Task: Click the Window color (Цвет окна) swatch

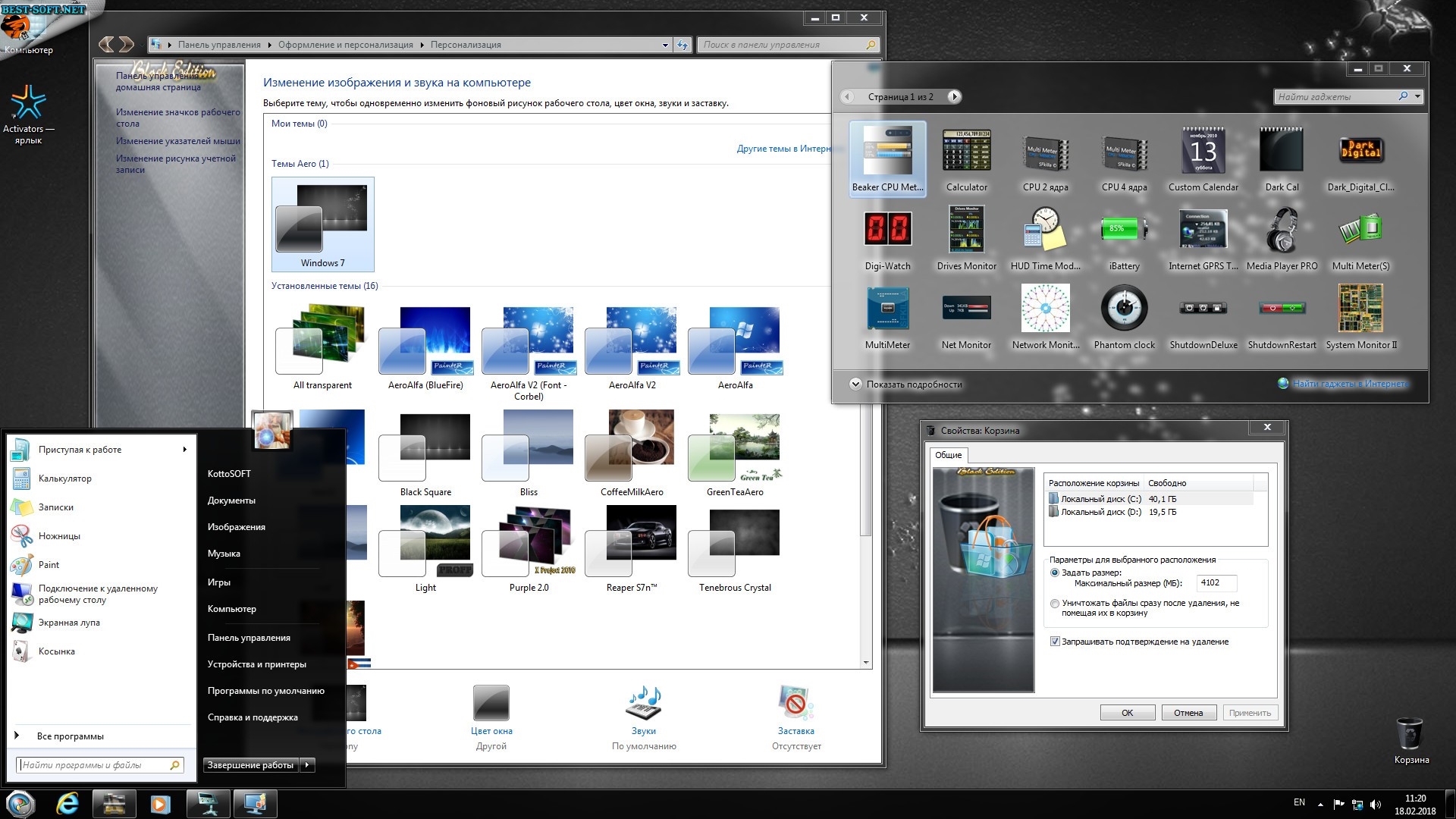Action: click(491, 703)
